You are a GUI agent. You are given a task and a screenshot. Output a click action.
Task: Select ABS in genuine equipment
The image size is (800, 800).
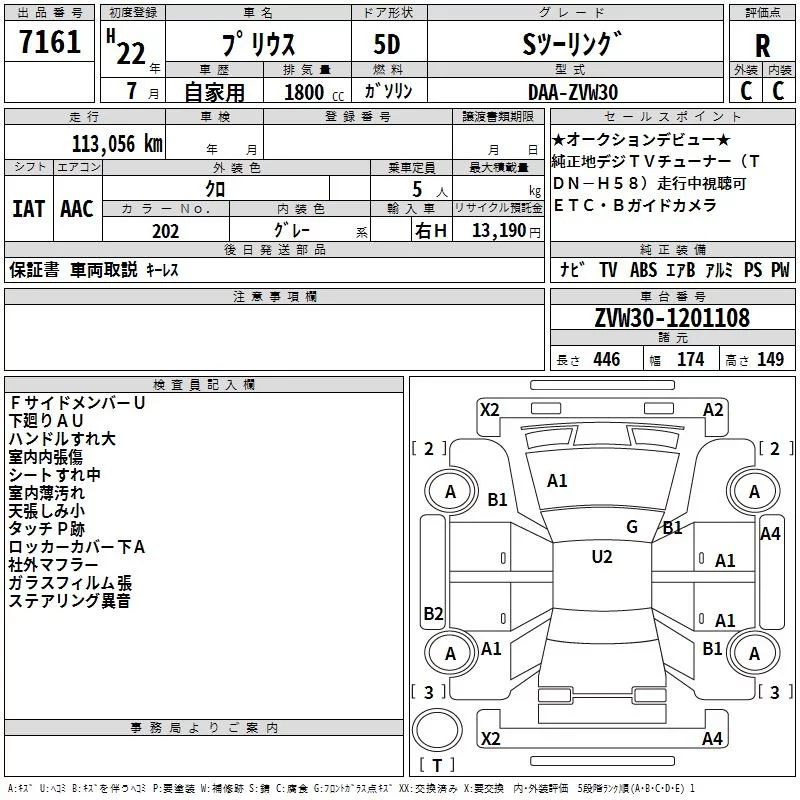[x=643, y=270]
